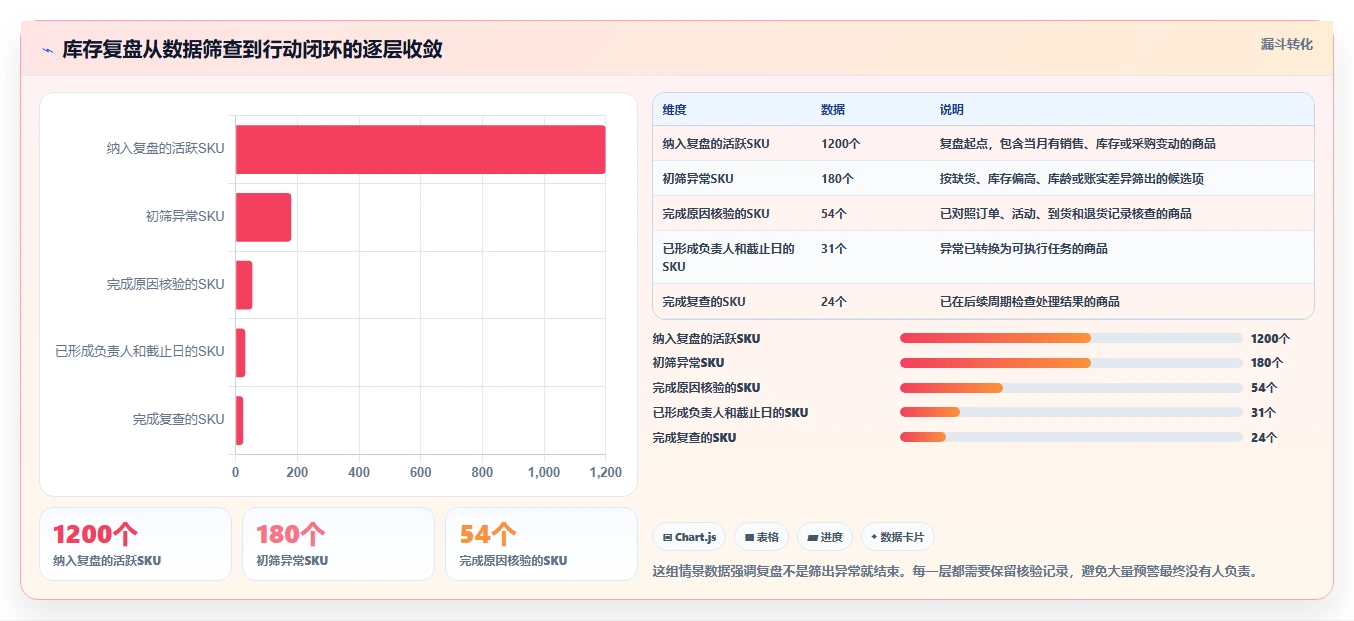Viewport: 1354px width, 621px height.
Task: Select the Chart.js chip
Action: pyautogui.click(x=689, y=537)
